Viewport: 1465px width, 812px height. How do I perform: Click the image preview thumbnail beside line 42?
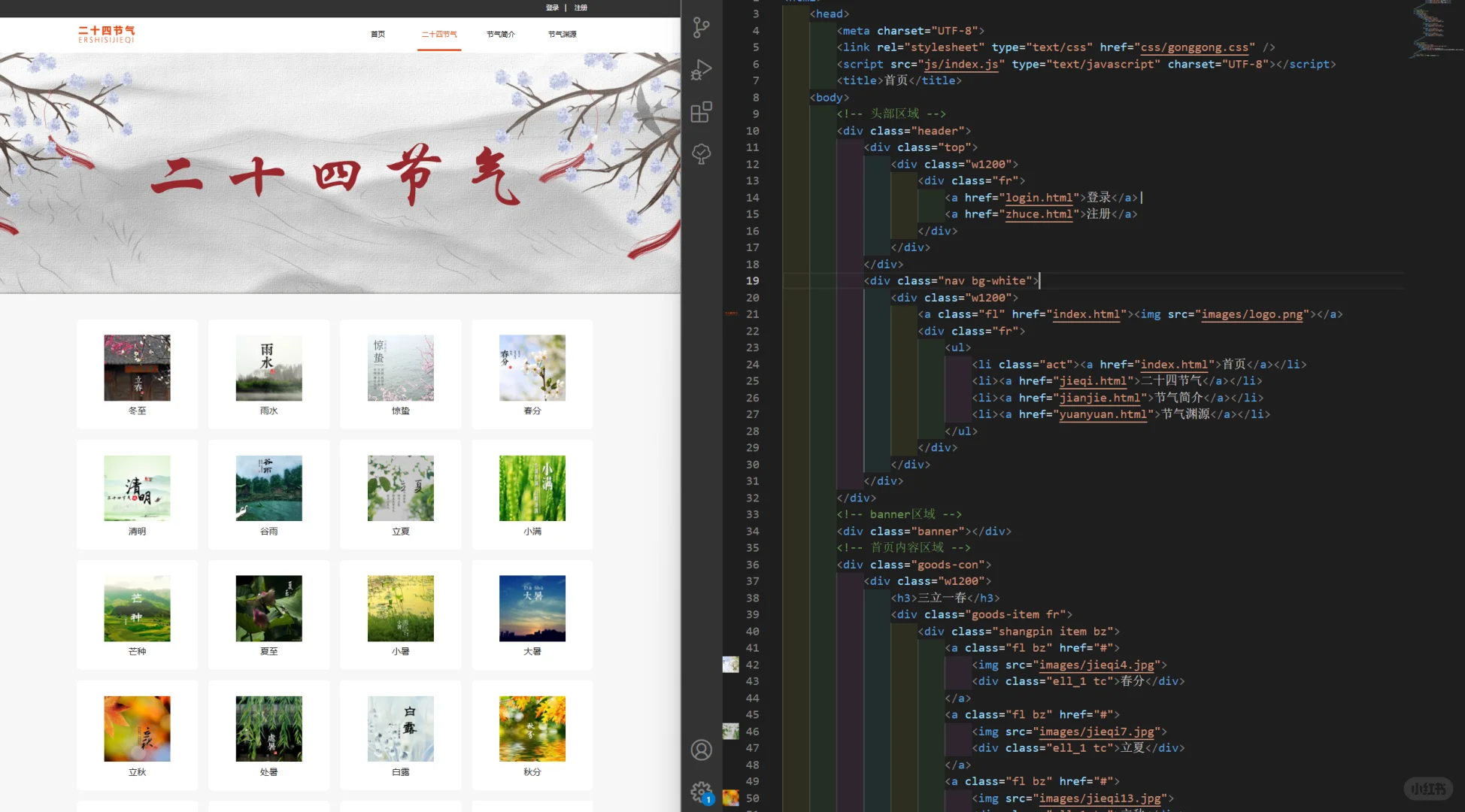click(730, 664)
